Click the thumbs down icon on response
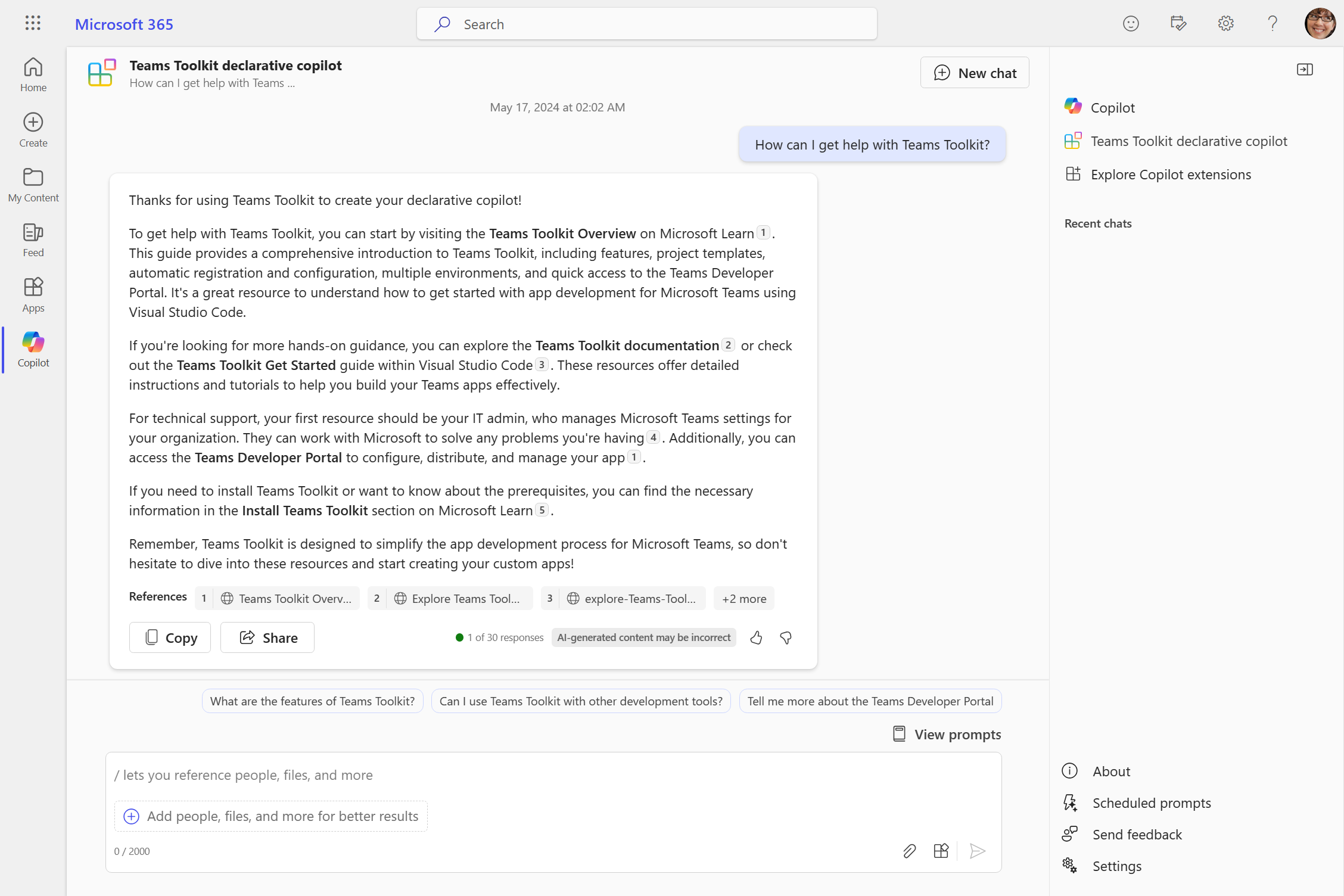 coord(787,637)
